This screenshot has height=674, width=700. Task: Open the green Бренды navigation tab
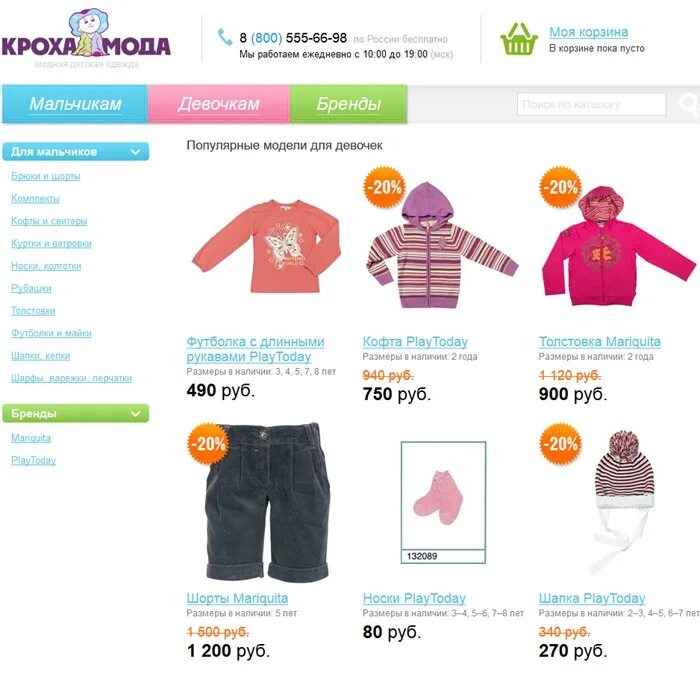click(x=349, y=104)
